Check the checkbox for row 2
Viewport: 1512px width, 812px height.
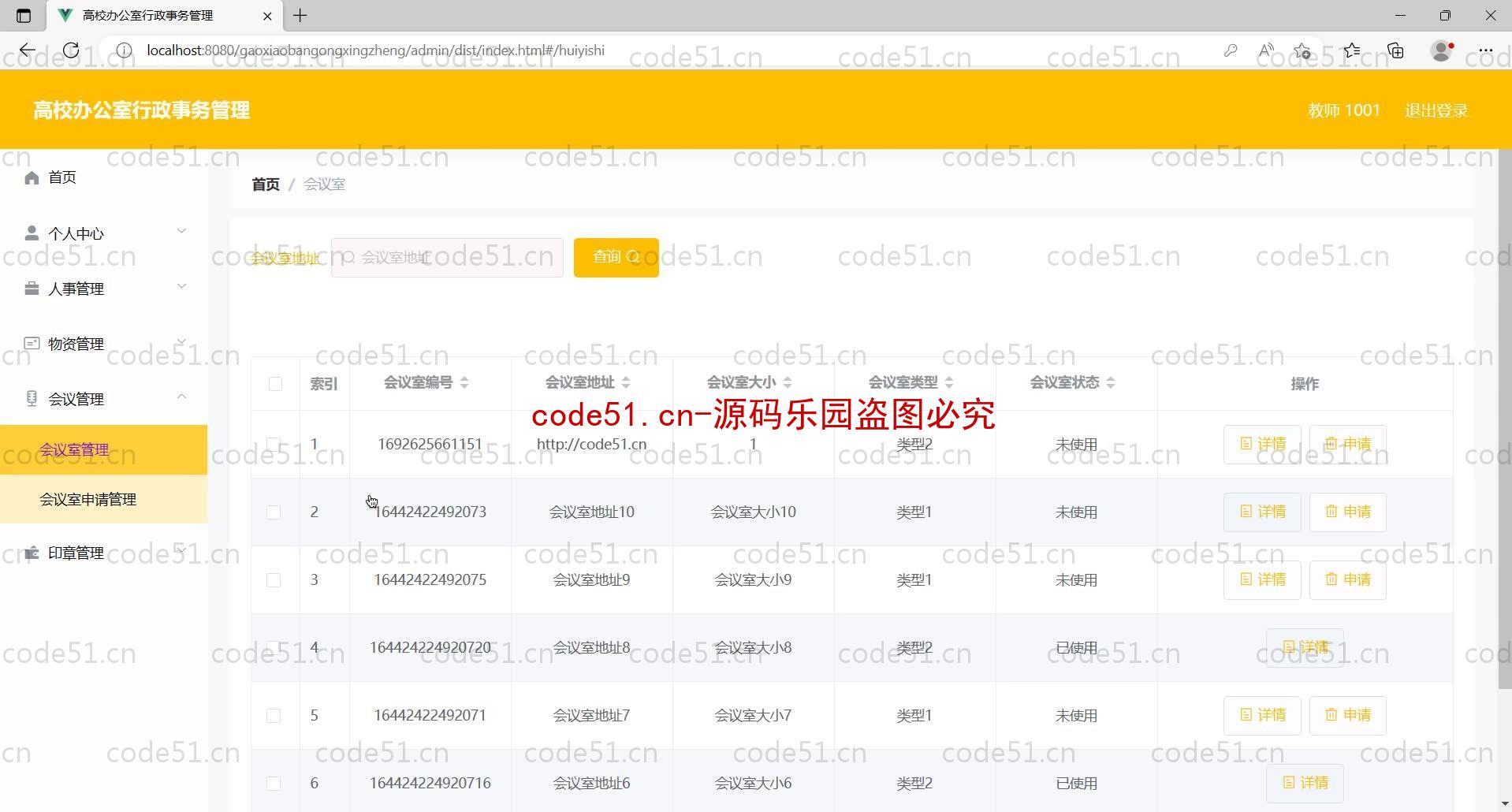274,512
